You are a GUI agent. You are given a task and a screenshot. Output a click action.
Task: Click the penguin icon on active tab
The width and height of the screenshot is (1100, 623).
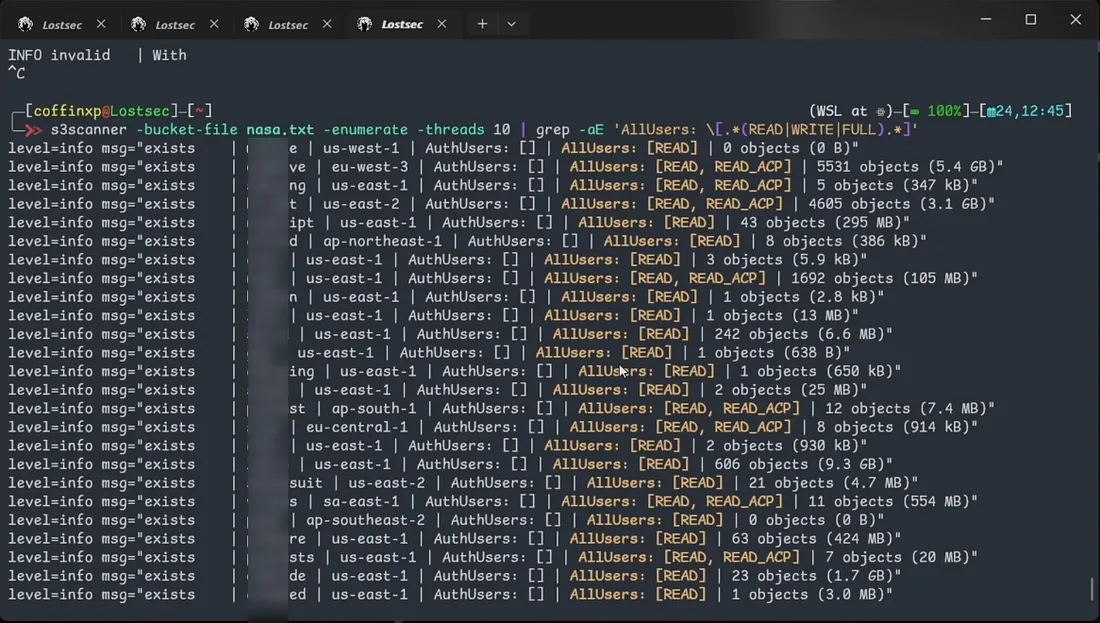(364, 24)
